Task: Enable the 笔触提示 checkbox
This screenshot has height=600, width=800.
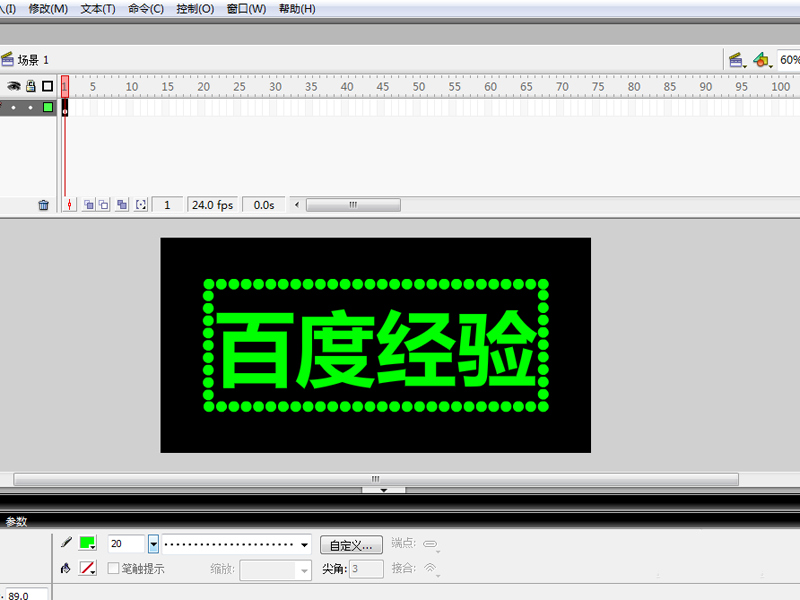Action: click(113, 568)
